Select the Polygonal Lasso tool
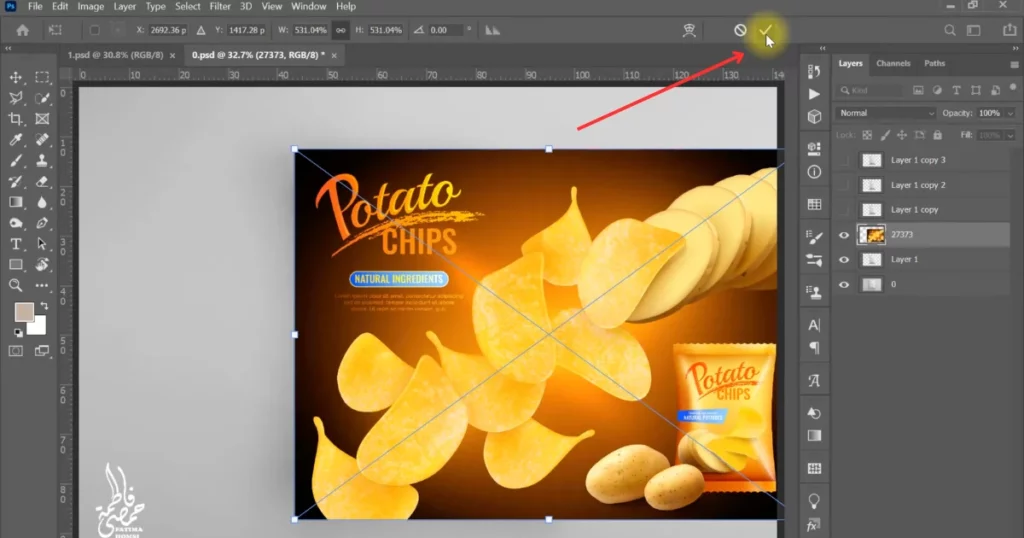The image size is (1024, 538). point(16,98)
